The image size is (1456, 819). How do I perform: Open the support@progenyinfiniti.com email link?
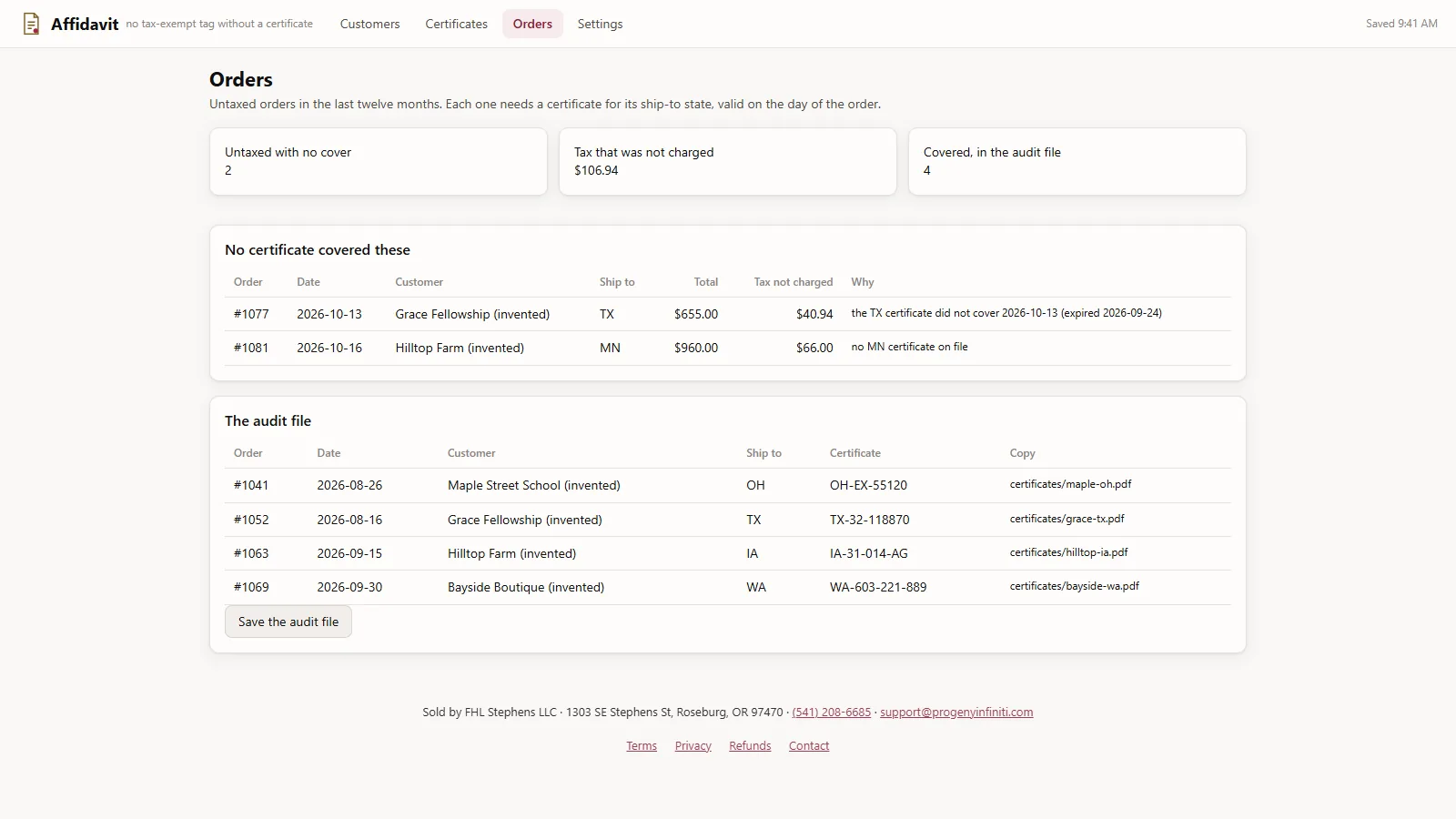click(x=956, y=713)
